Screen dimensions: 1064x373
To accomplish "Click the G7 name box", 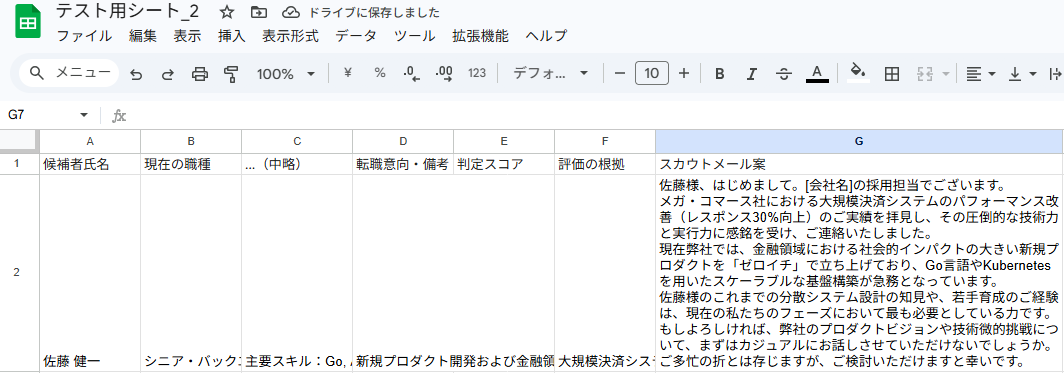I will 41,115.
